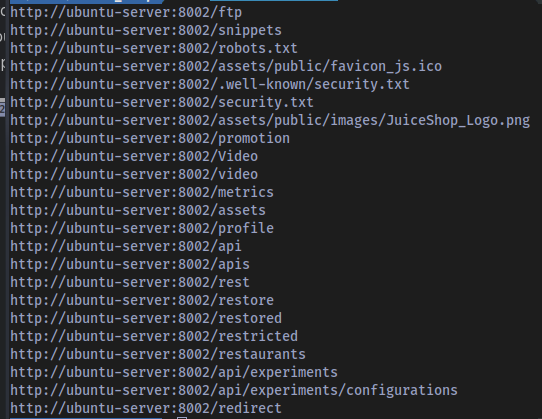
Task: Open the /metrics endpoint URL
Action: [142, 193]
